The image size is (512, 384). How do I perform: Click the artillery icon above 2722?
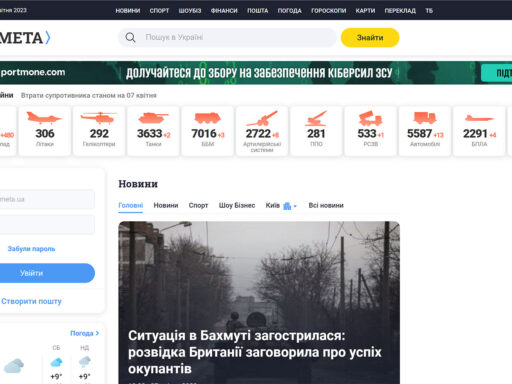(x=262, y=119)
